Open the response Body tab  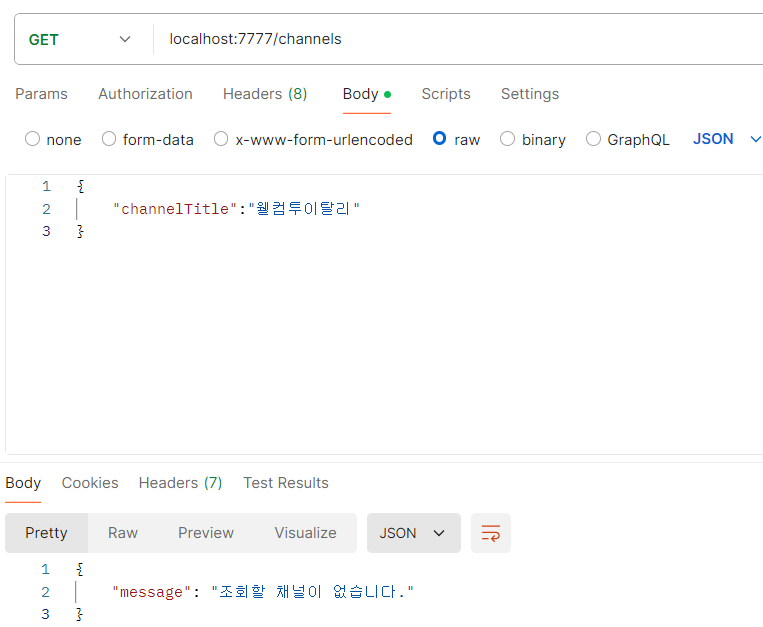tap(23, 483)
